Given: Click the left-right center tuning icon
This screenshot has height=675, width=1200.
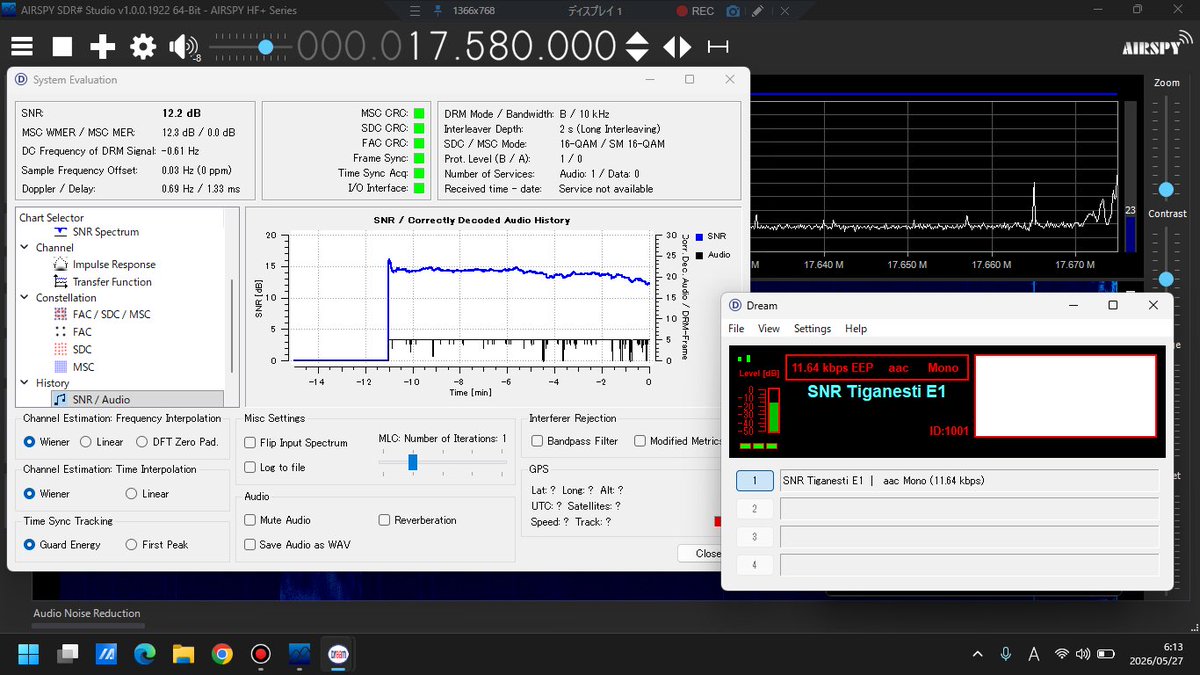Looking at the screenshot, I should (677, 46).
